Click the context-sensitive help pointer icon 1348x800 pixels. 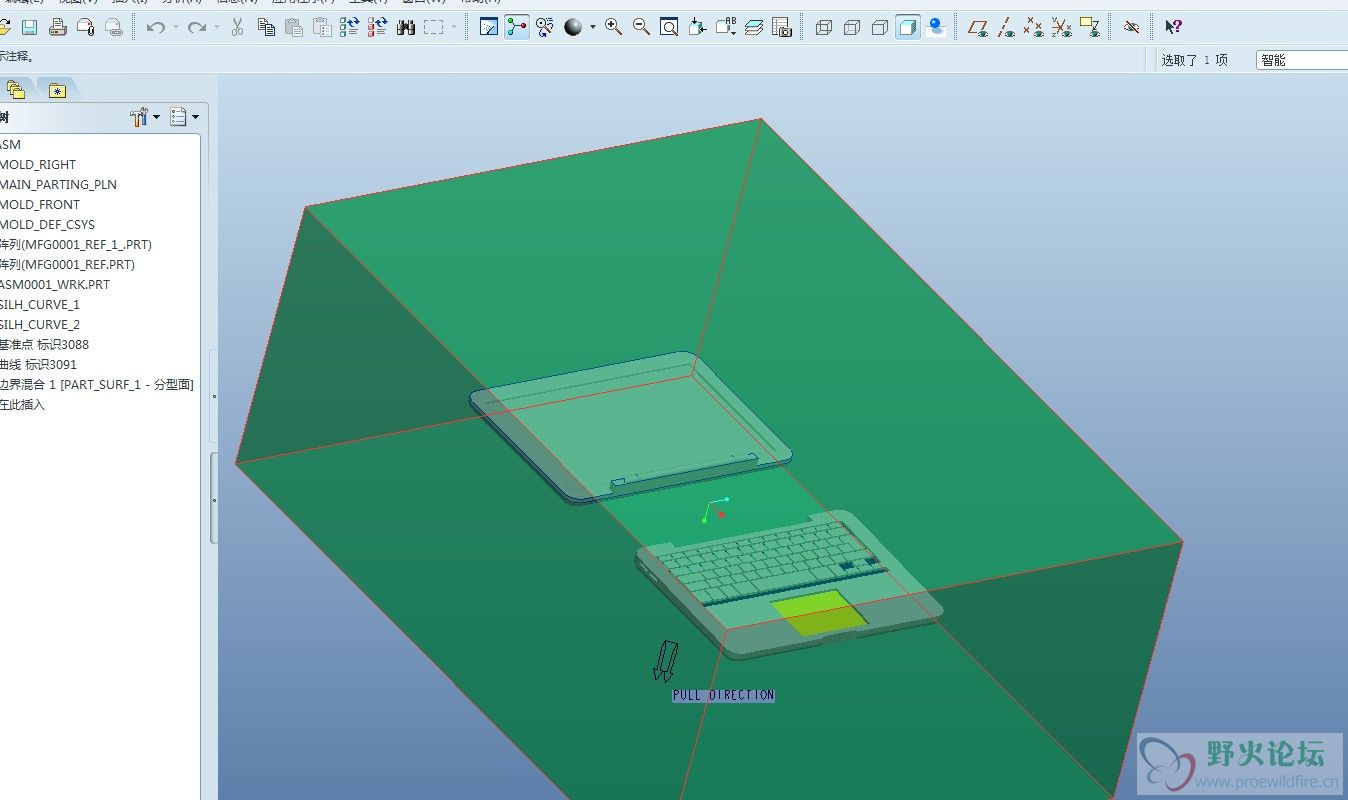click(x=1174, y=28)
